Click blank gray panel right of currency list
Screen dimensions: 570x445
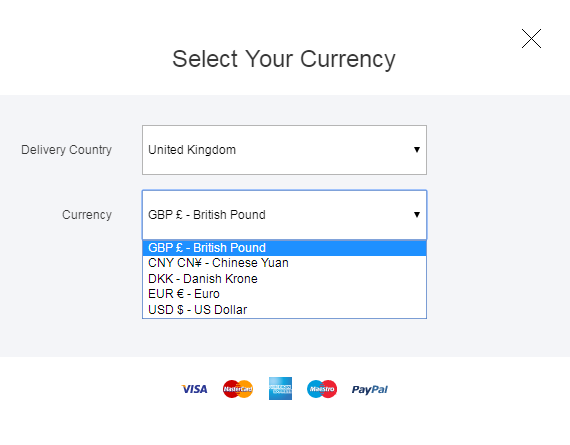pos(498,280)
